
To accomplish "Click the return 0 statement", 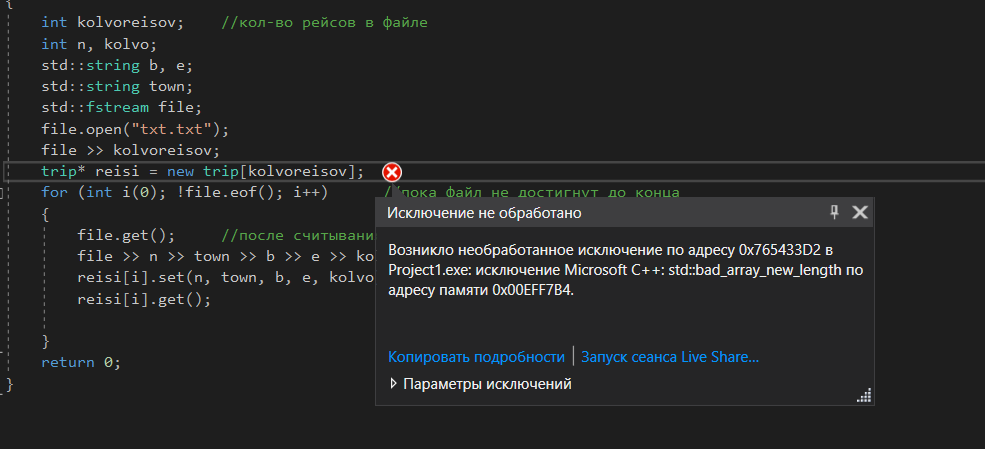I will [x=80, y=362].
